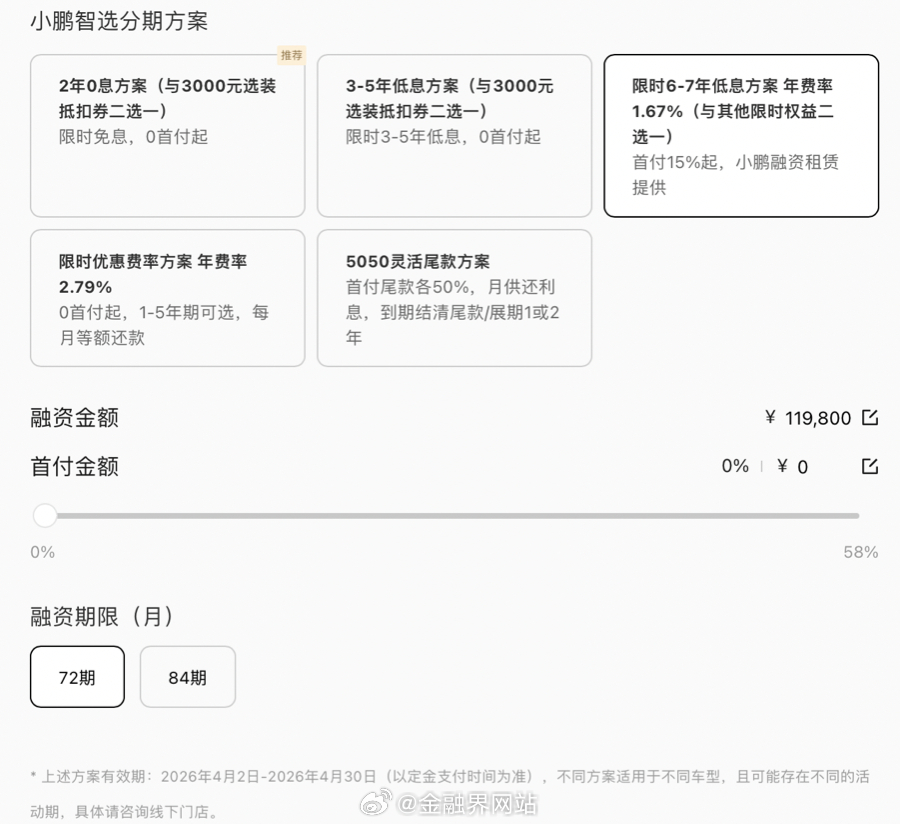Click the 融资期限（月） label
Screen dimensions: 900x824
point(102,617)
